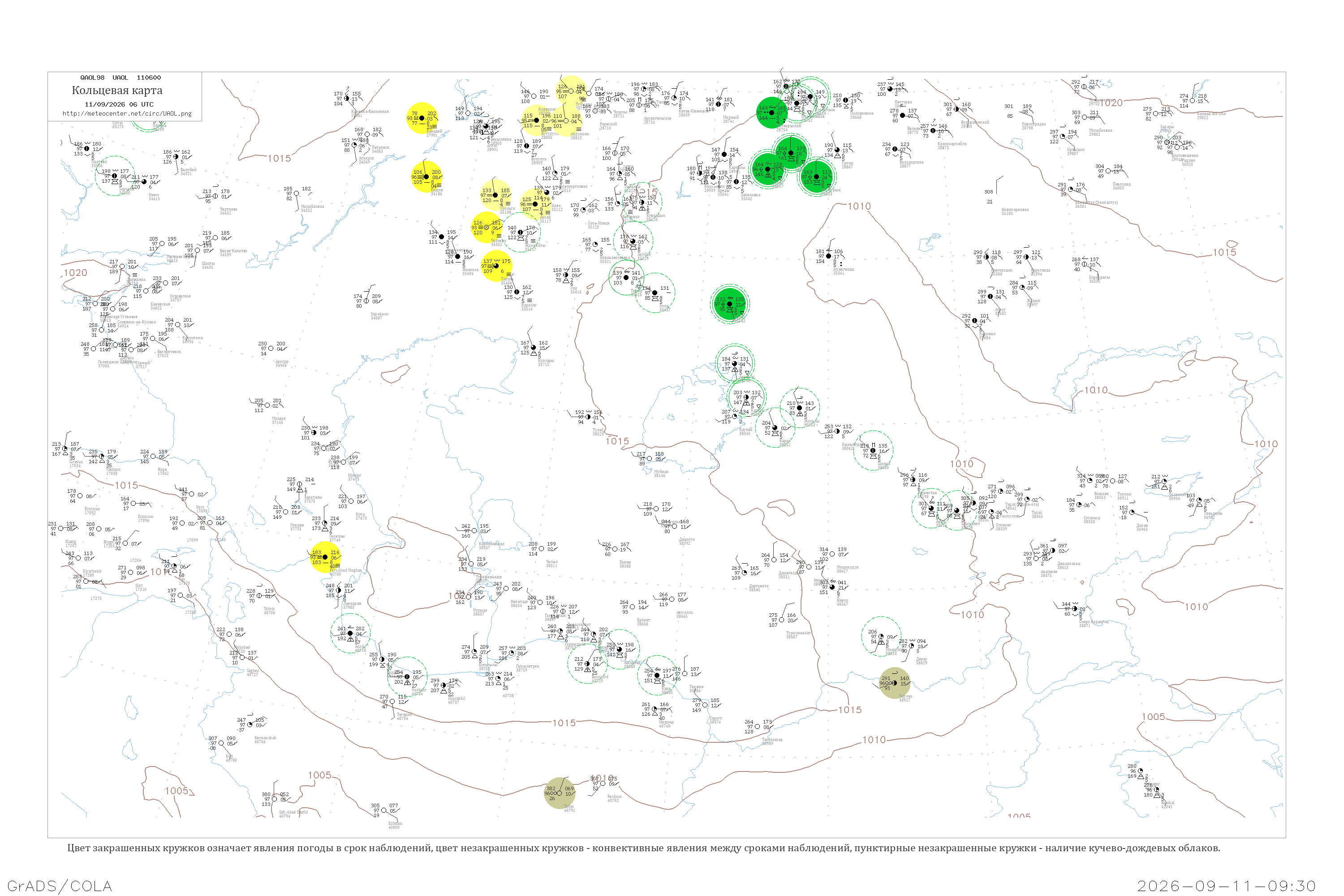
Task: Select the olive circle at Термез station
Action: point(895,683)
